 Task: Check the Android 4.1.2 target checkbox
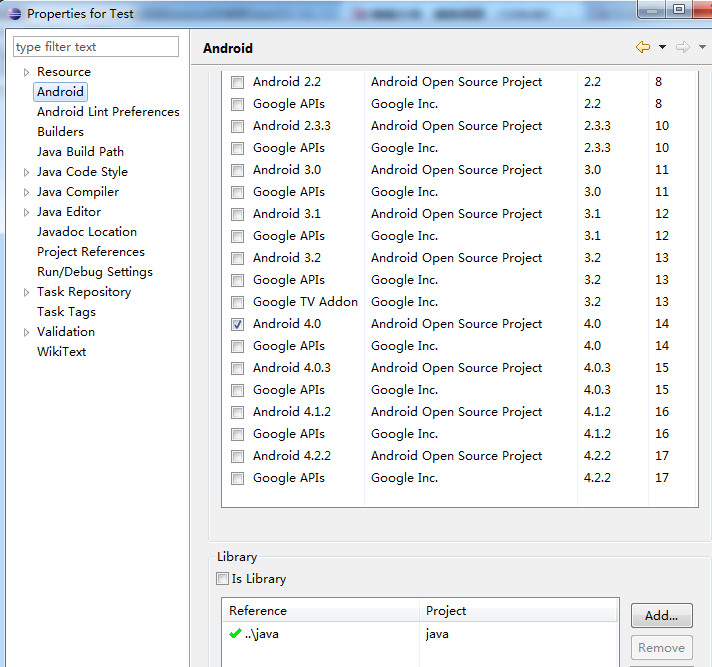(x=237, y=412)
